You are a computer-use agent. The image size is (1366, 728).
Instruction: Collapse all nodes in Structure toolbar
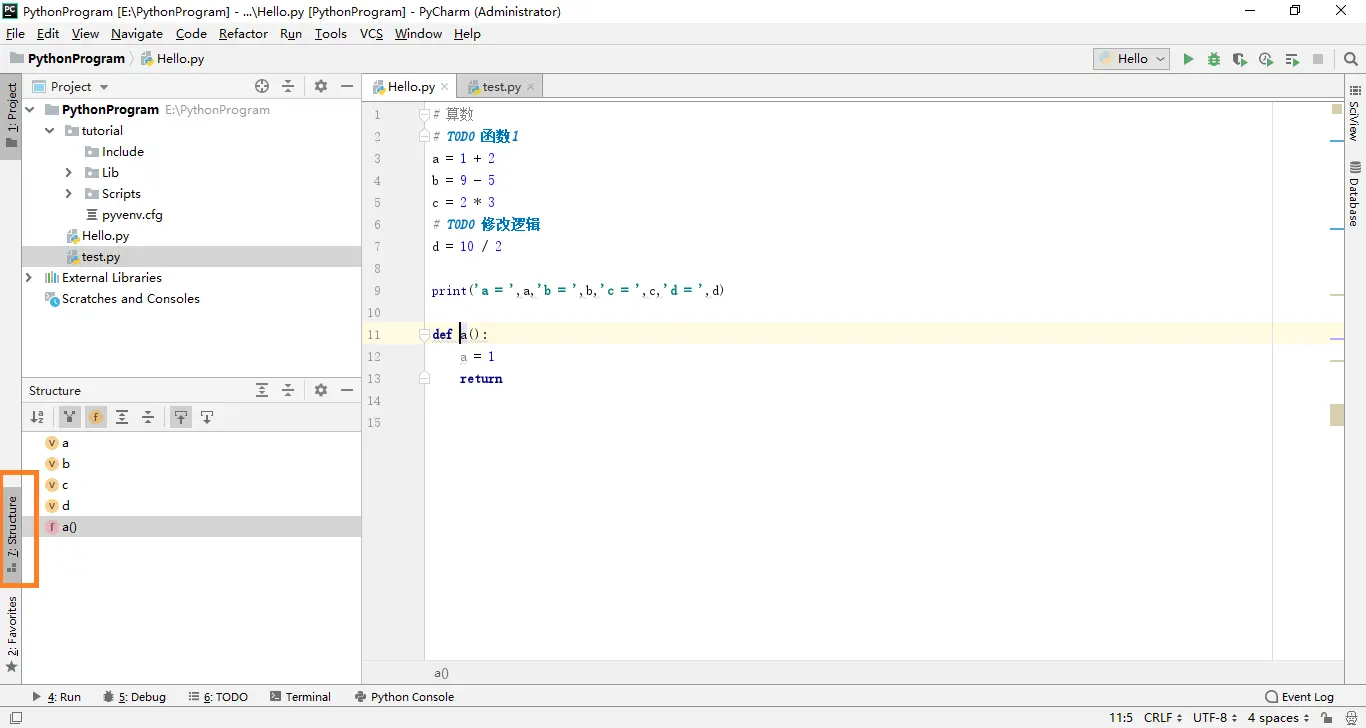click(x=148, y=417)
